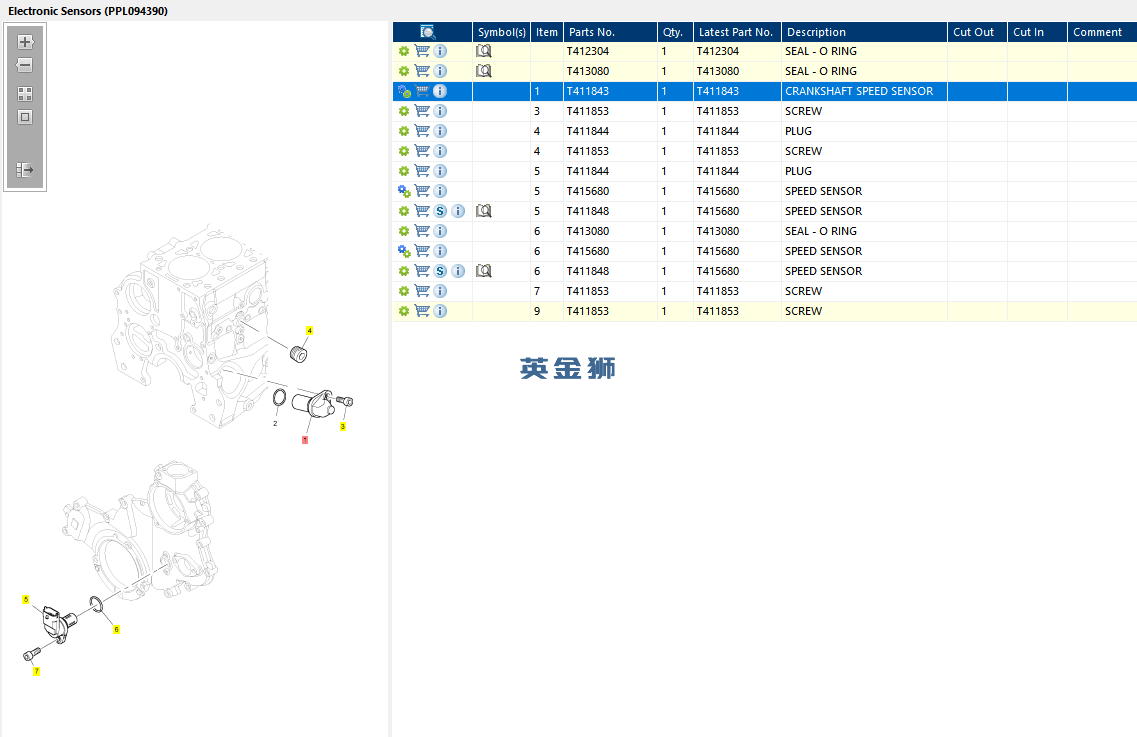The width and height of the screenshot is (1137, 737).
Task: Open symbol book icon for first T413080 row
Action: (484, 71)
